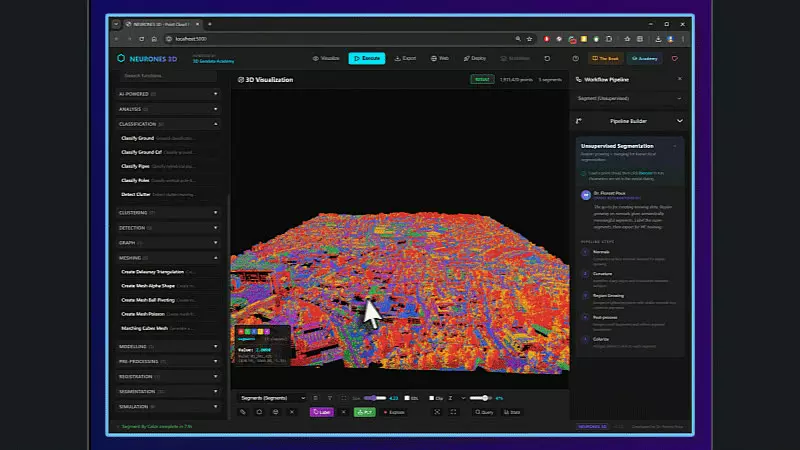Screen dimensions: 800x450
Task: Run the pipeline with the Execute button
Action: click(367, 58)
